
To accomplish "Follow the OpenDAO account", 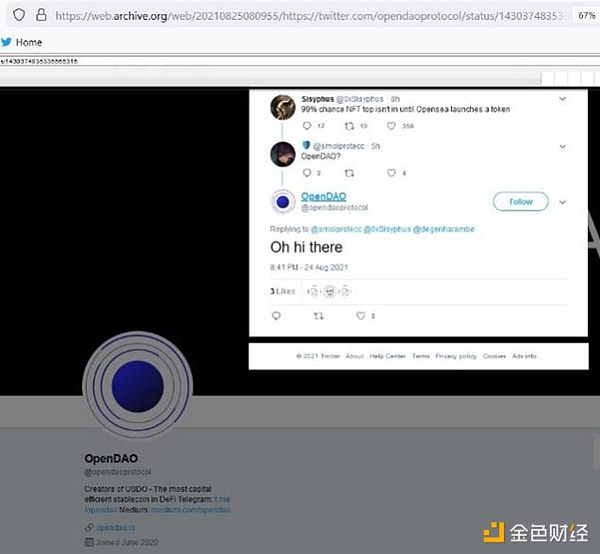I will (521, 201).
